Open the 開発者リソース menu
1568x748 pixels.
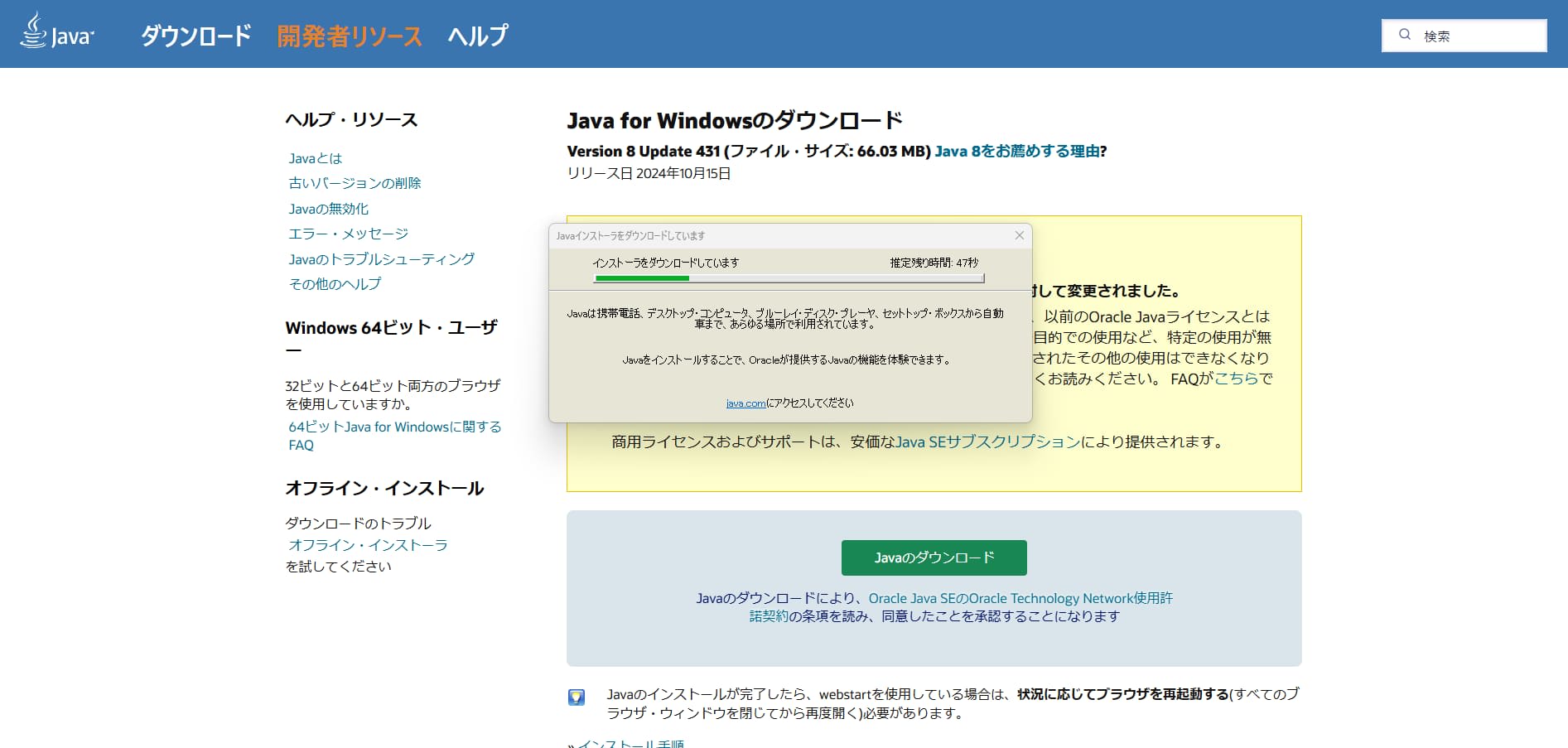(350, 36)
